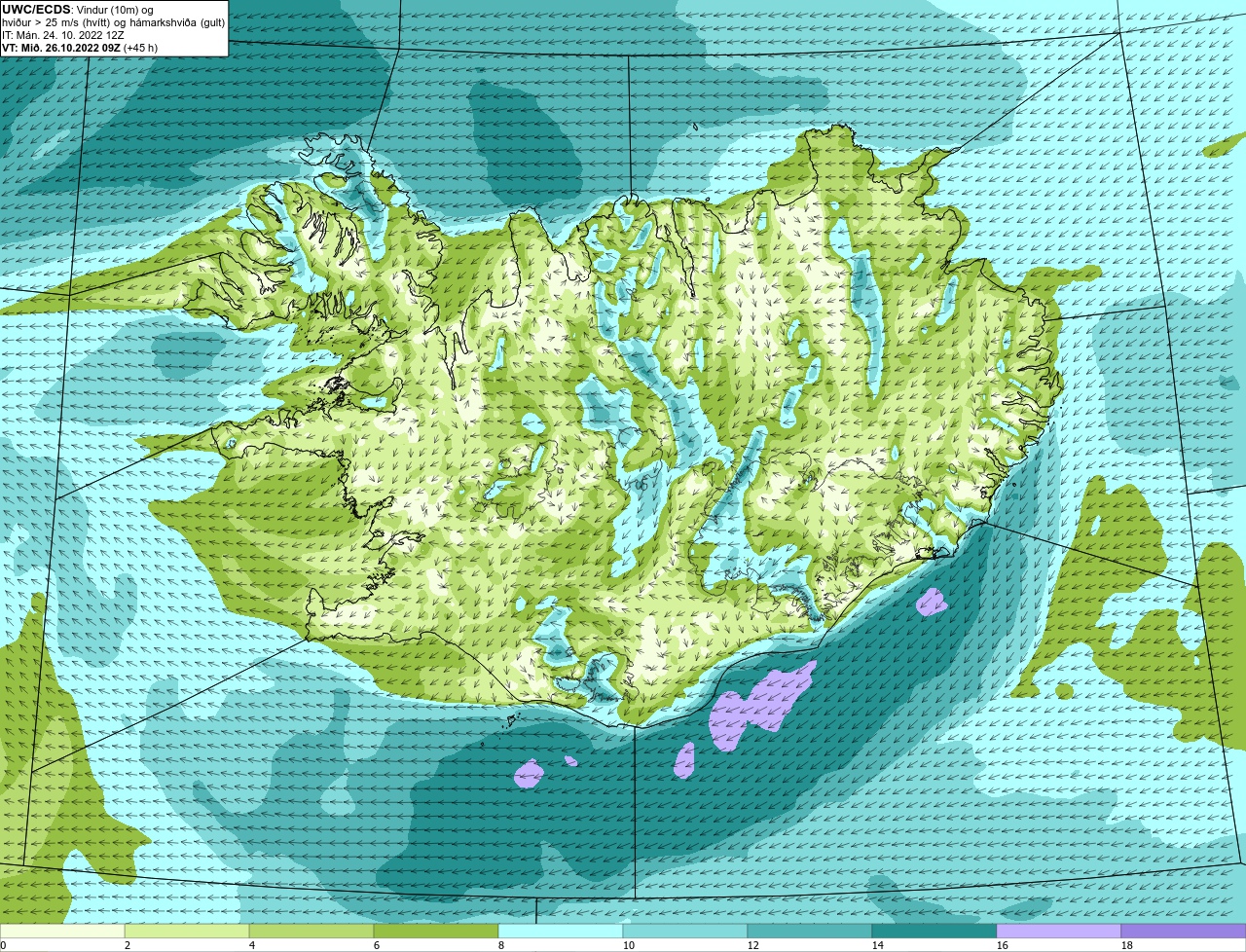
Task: Click the pale yellow 0–2 legend swatch
Action: [62, 932]
